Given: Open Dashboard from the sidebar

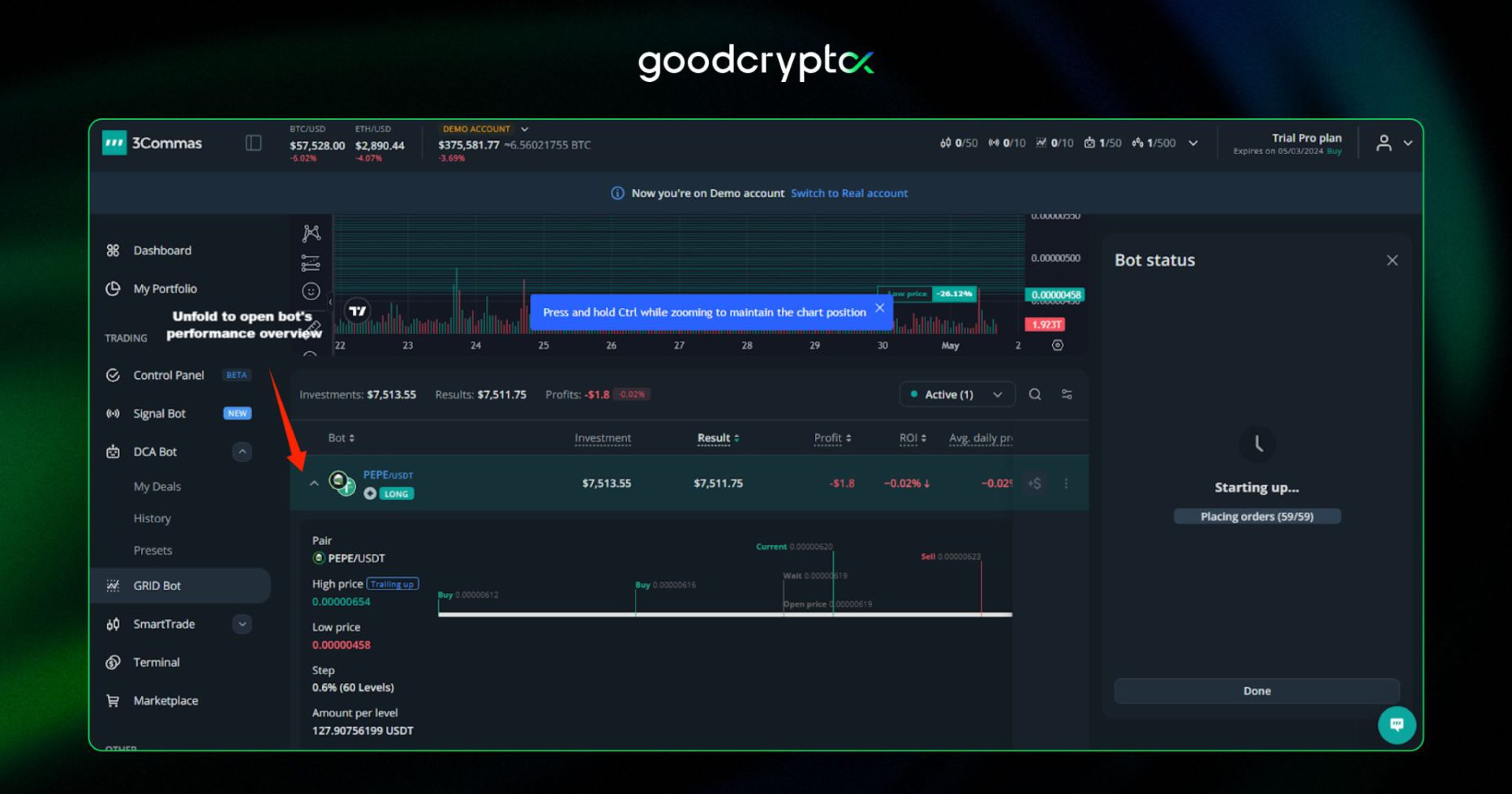Looking at the screenshot, I should point(162,250).
